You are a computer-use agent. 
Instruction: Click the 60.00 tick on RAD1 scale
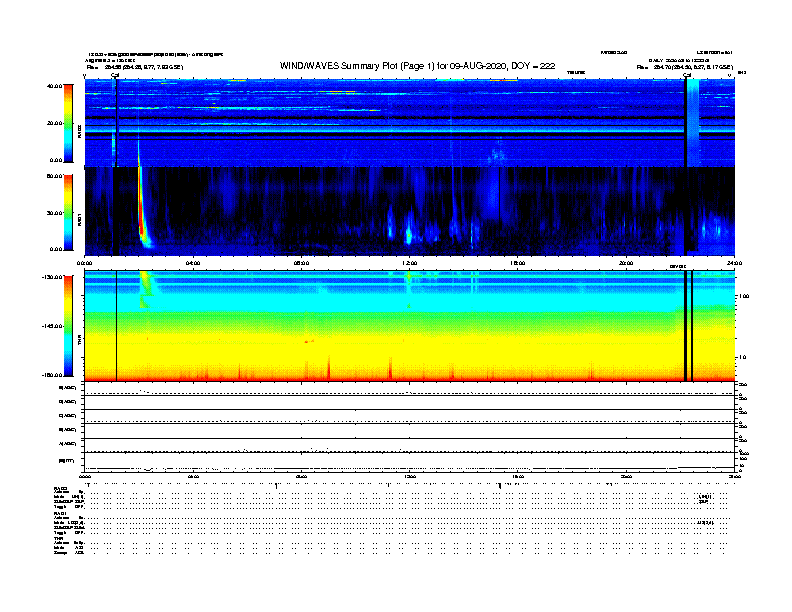click(x=55, y=176)
